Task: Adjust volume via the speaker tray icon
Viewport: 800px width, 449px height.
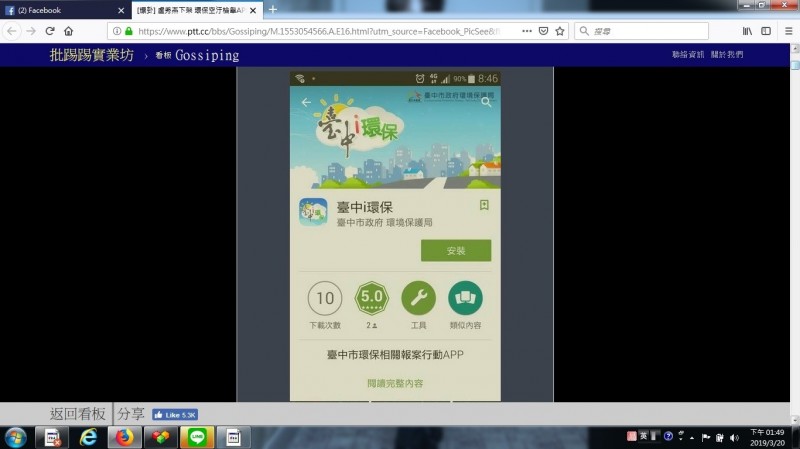Action: click(x=735, y=437)
